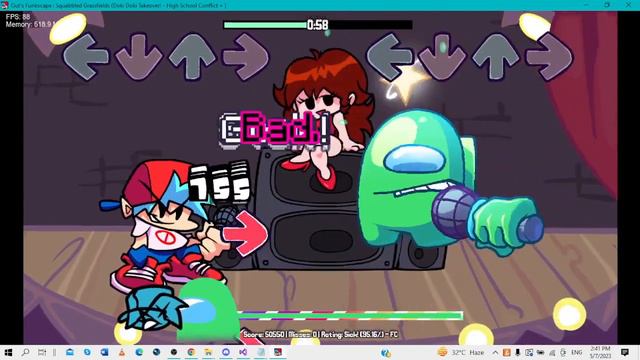Click the 0:58 song timer text
Screen dimensions: 640x360
pyautogui.click(x=318, y=25)
